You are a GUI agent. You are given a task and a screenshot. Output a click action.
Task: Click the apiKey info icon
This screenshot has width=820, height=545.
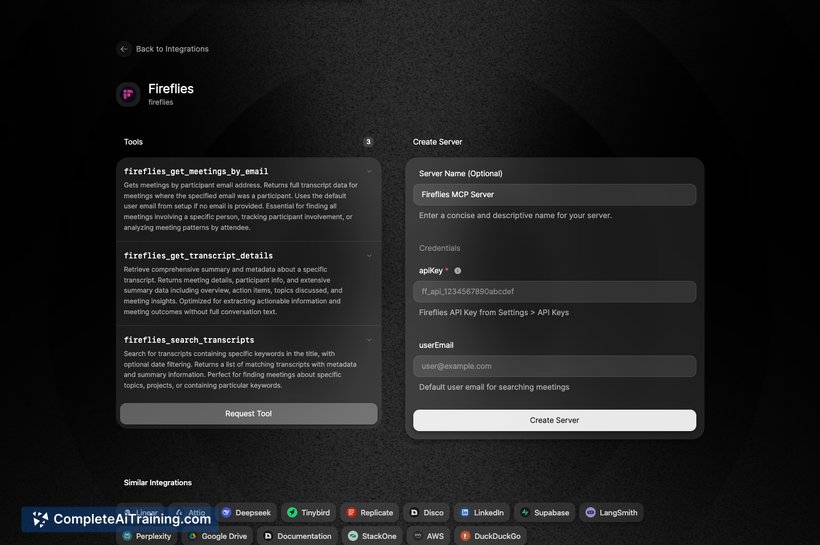(x=458, y=271)
